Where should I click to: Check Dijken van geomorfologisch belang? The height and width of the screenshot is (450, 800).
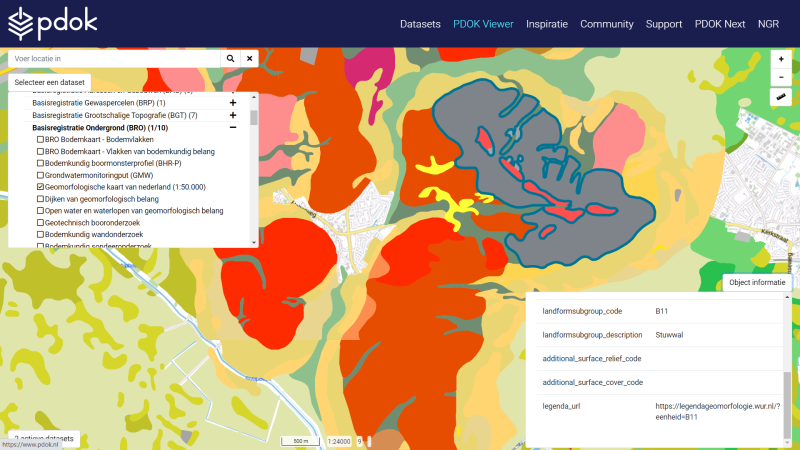click(40, 199)
